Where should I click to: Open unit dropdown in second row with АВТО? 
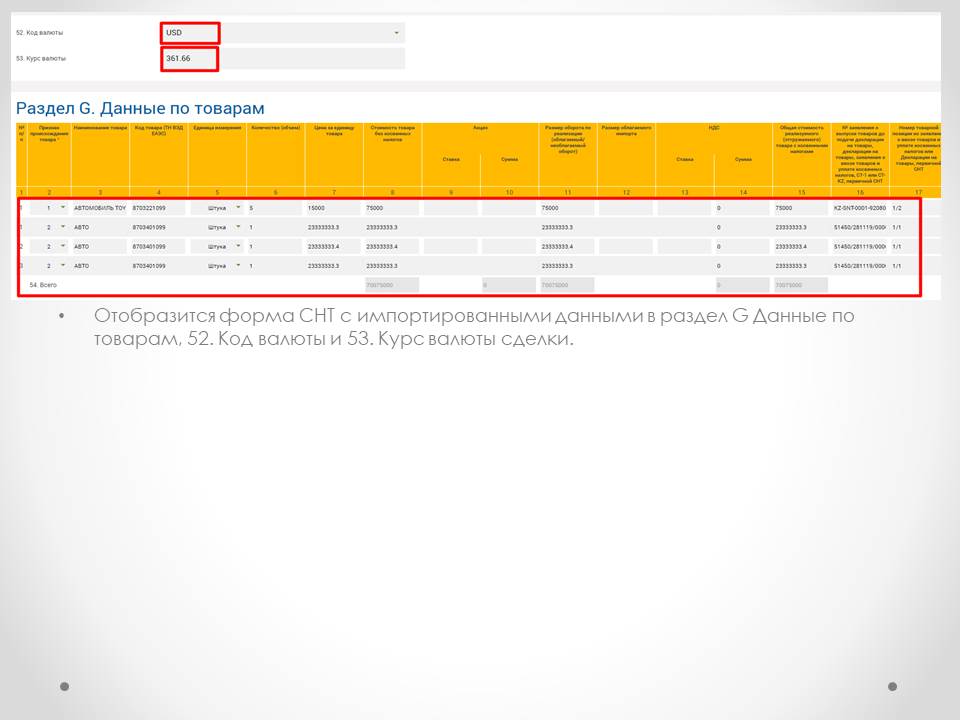pyautogui.click(x=238, y=227)
